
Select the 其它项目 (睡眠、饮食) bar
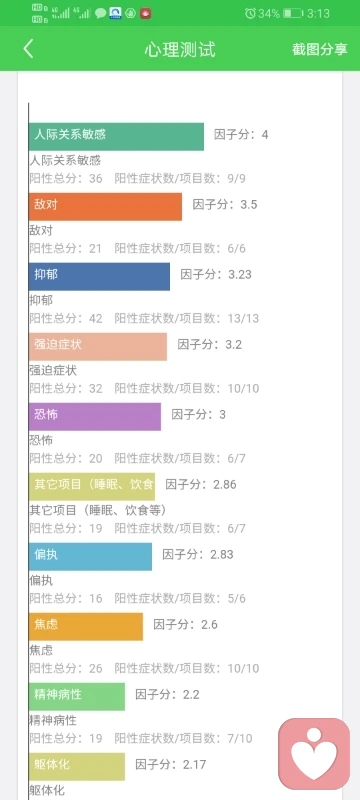pyautogui.click(x=92, y=486)
